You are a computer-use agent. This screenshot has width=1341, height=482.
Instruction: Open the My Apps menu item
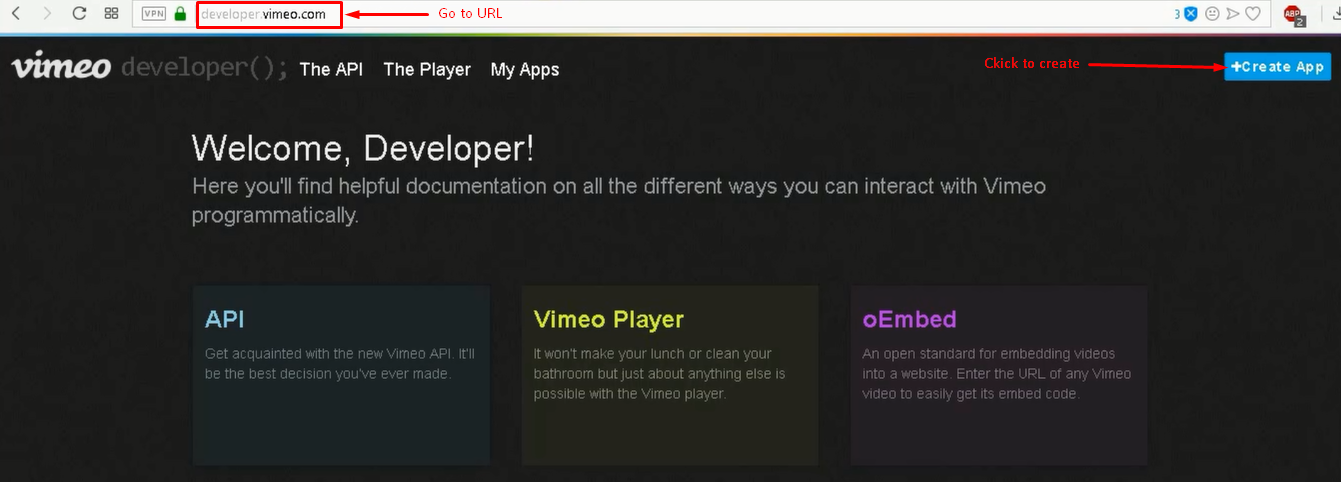(525, 70)
